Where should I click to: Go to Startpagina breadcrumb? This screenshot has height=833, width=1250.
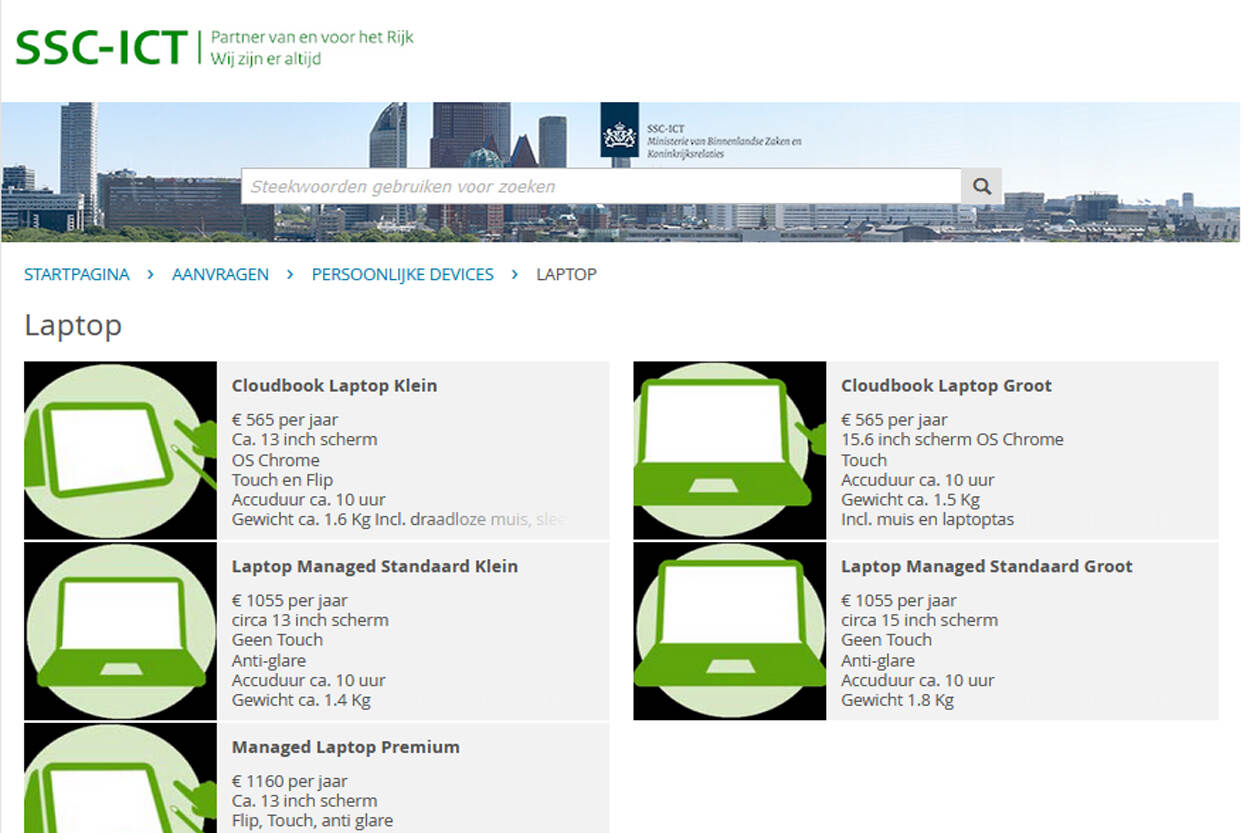coord(77,274)
